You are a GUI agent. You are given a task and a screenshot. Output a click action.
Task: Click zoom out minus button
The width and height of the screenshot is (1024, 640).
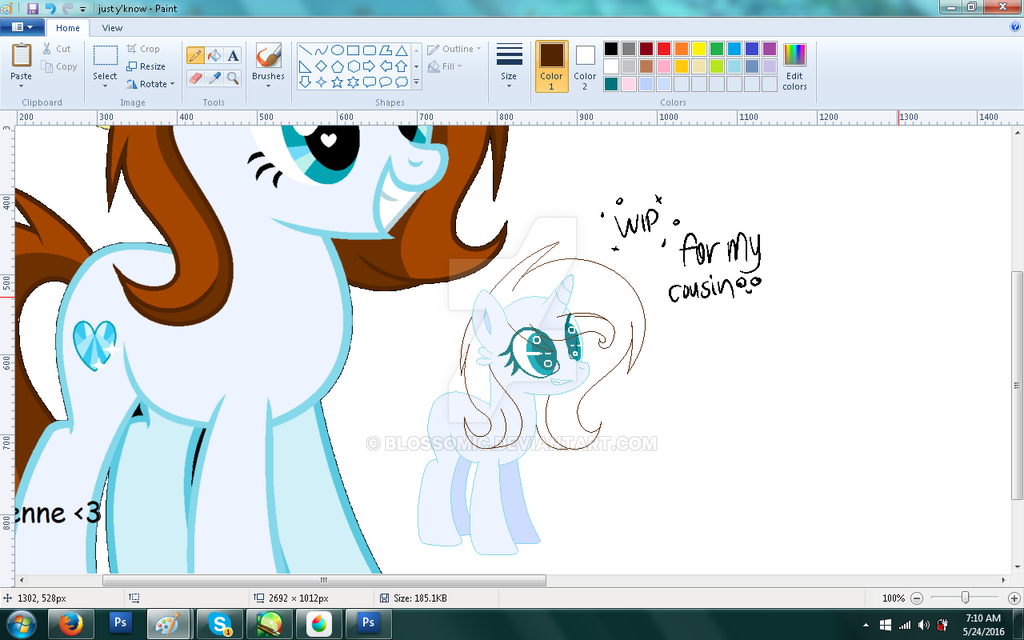coord(917,598)
